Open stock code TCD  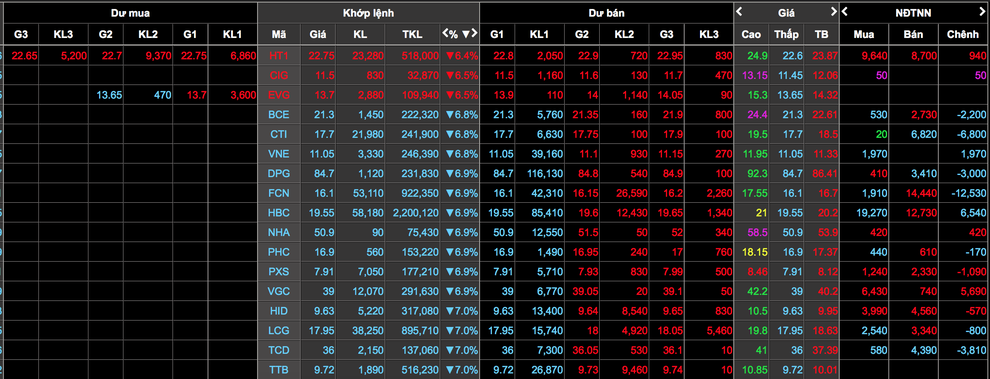click(278, 349)
